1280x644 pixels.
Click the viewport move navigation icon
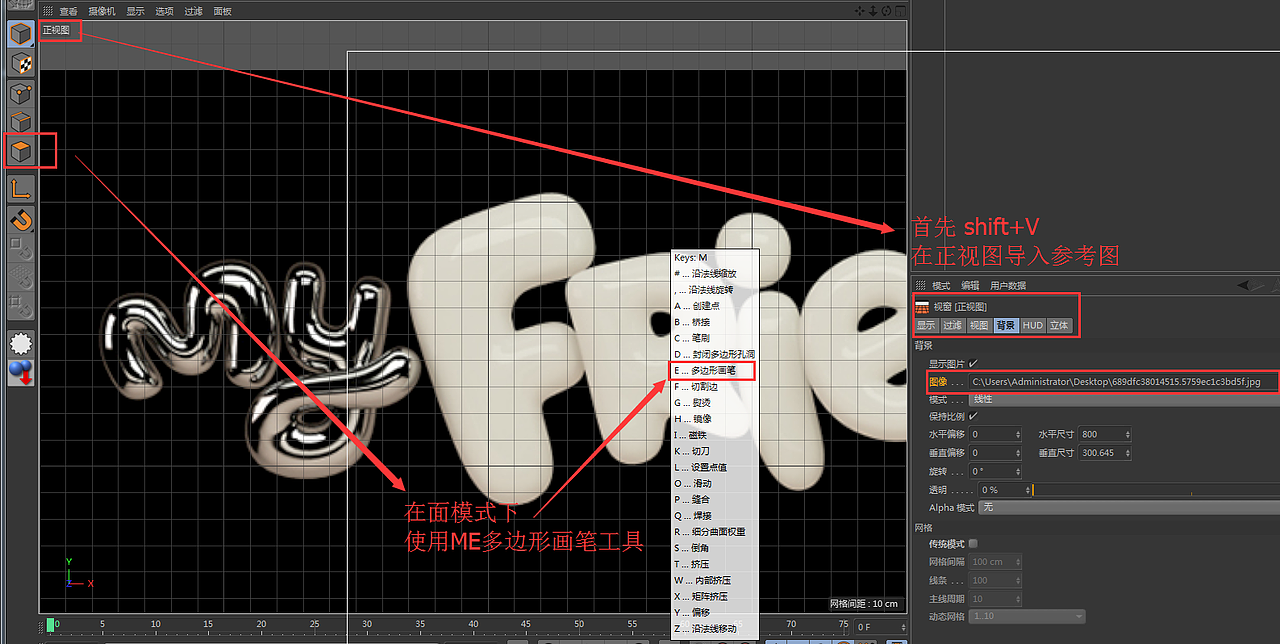pos(860,11)
